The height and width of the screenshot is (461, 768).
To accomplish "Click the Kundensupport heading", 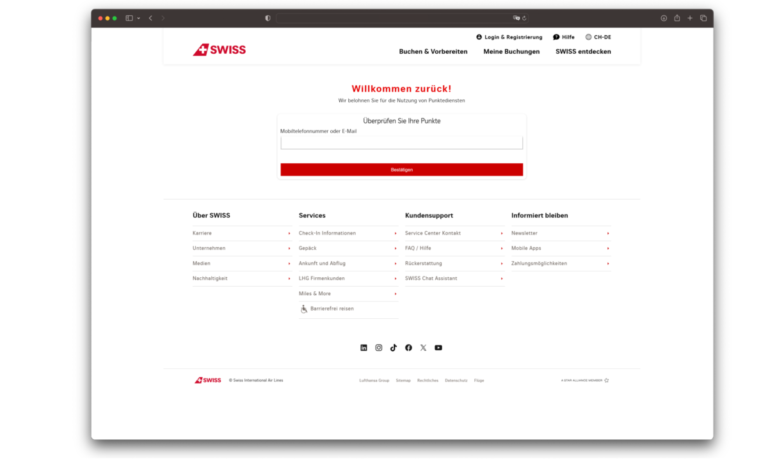I will [429, 216].
